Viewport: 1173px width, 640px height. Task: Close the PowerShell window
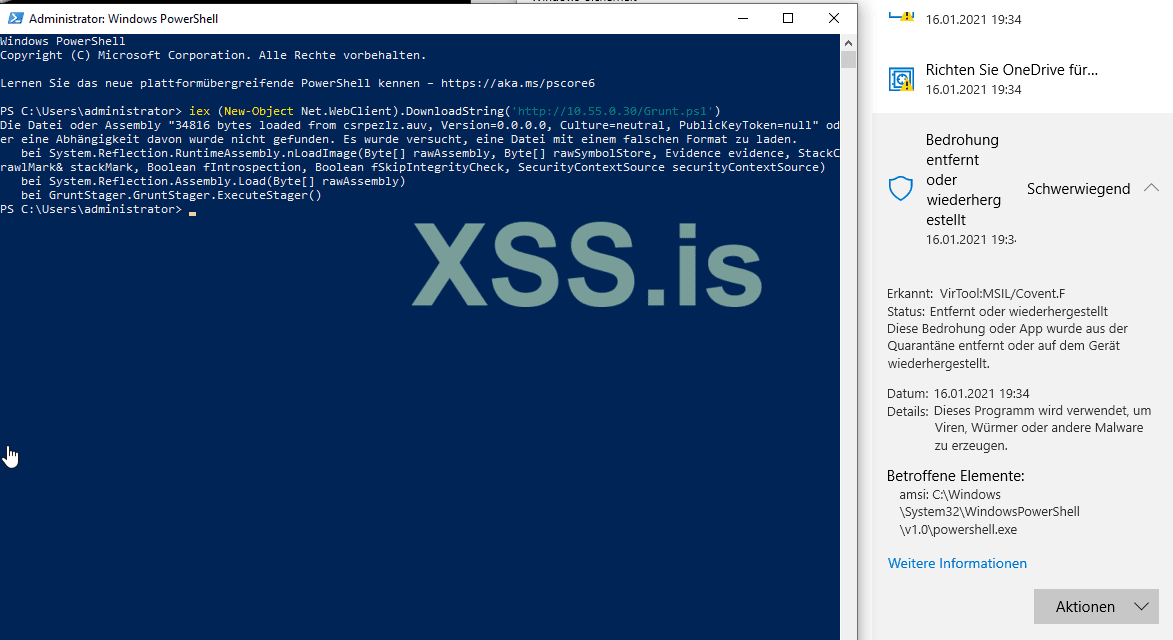pyautogui.click(x=833, y=18)
